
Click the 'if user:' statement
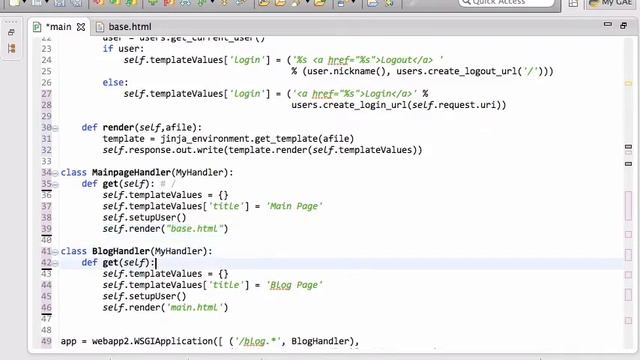tap(123, 49)
